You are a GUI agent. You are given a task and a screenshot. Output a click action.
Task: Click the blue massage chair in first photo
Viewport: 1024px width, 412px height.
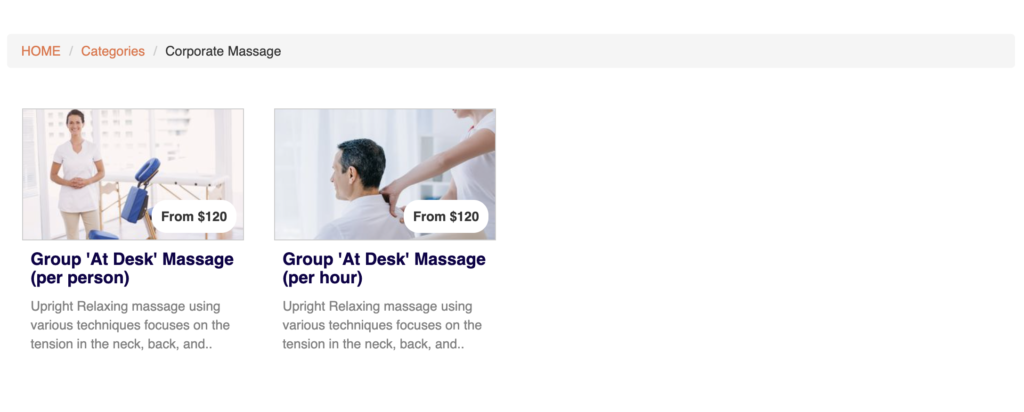coord(138,191)
